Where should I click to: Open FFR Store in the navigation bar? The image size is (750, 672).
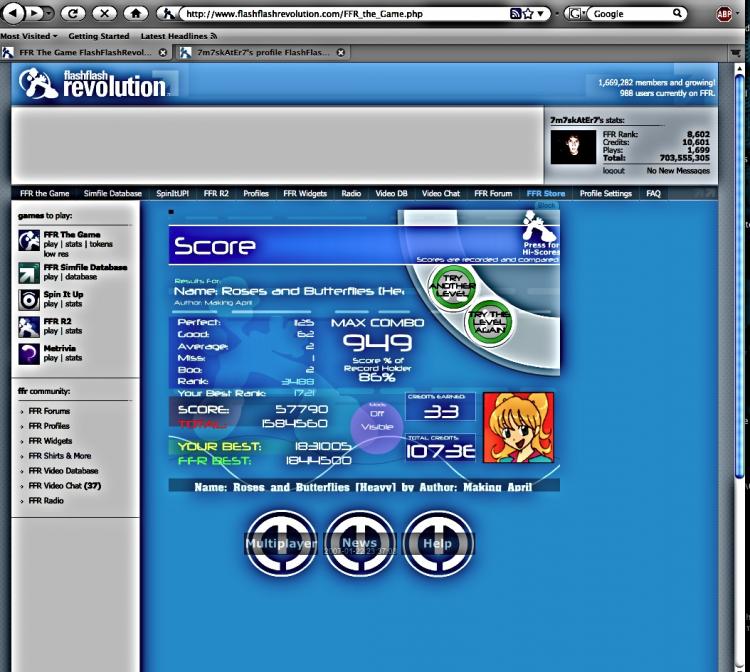545,194
